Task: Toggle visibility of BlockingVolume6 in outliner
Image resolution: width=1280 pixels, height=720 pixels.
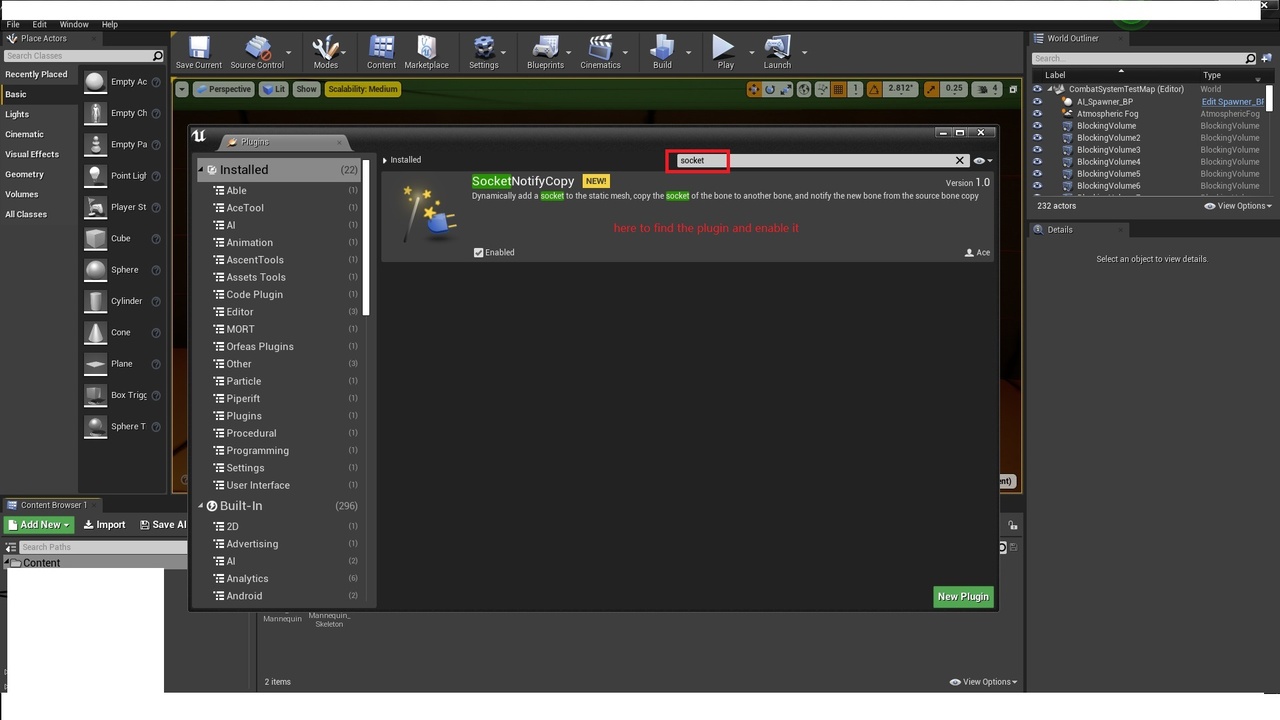Action: tap(1037, 186)
